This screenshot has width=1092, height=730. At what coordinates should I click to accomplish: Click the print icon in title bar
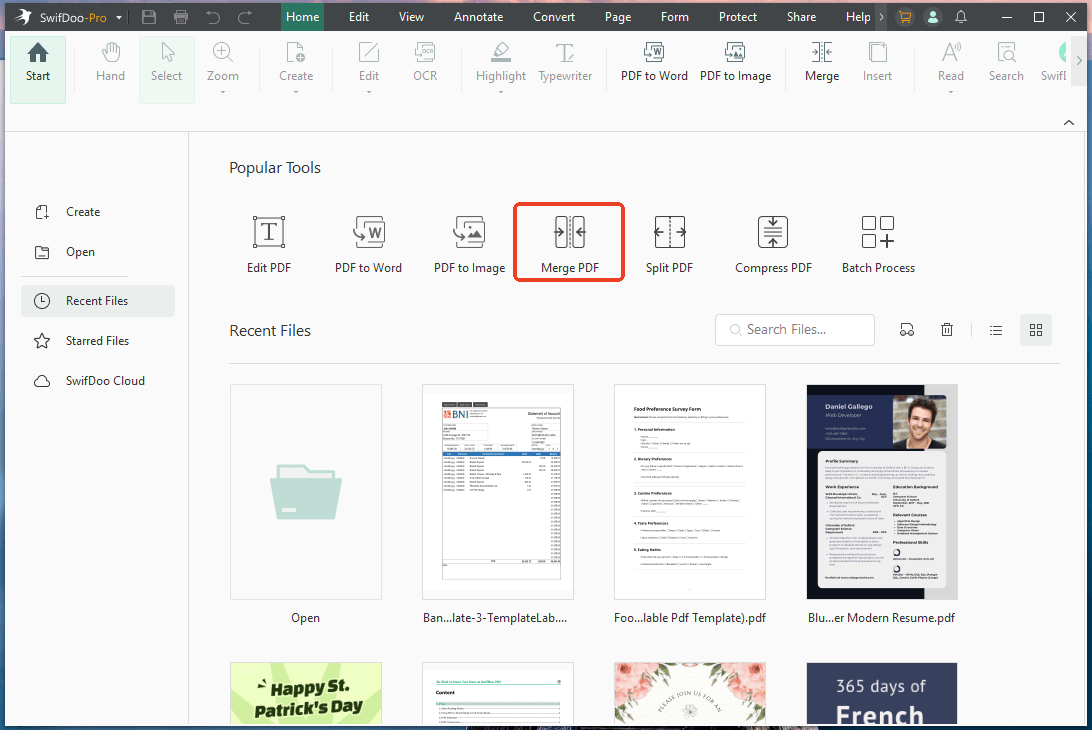pyautogui.click(x=181, y=17)
